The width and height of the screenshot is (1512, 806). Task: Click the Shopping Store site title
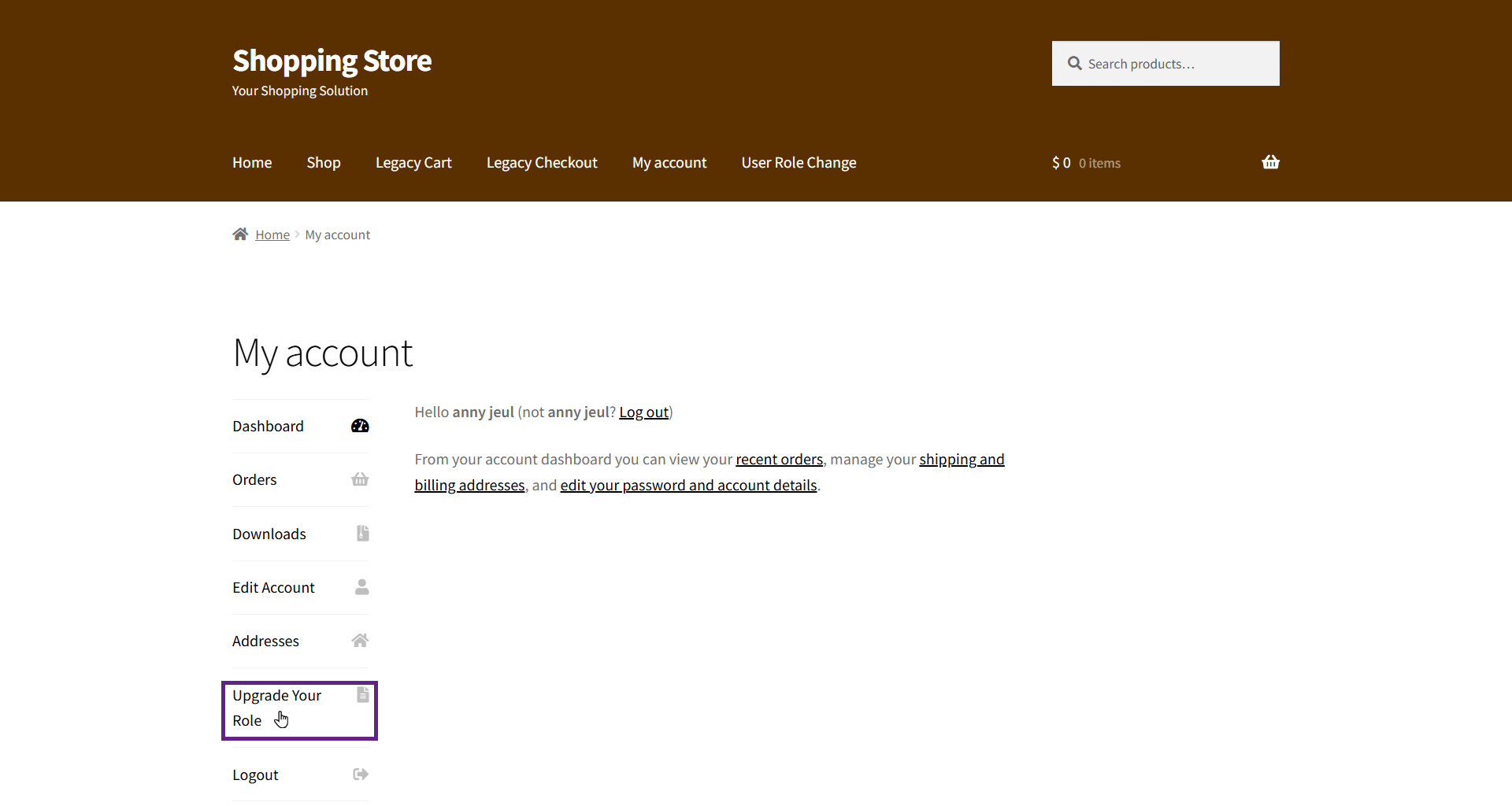332,61
